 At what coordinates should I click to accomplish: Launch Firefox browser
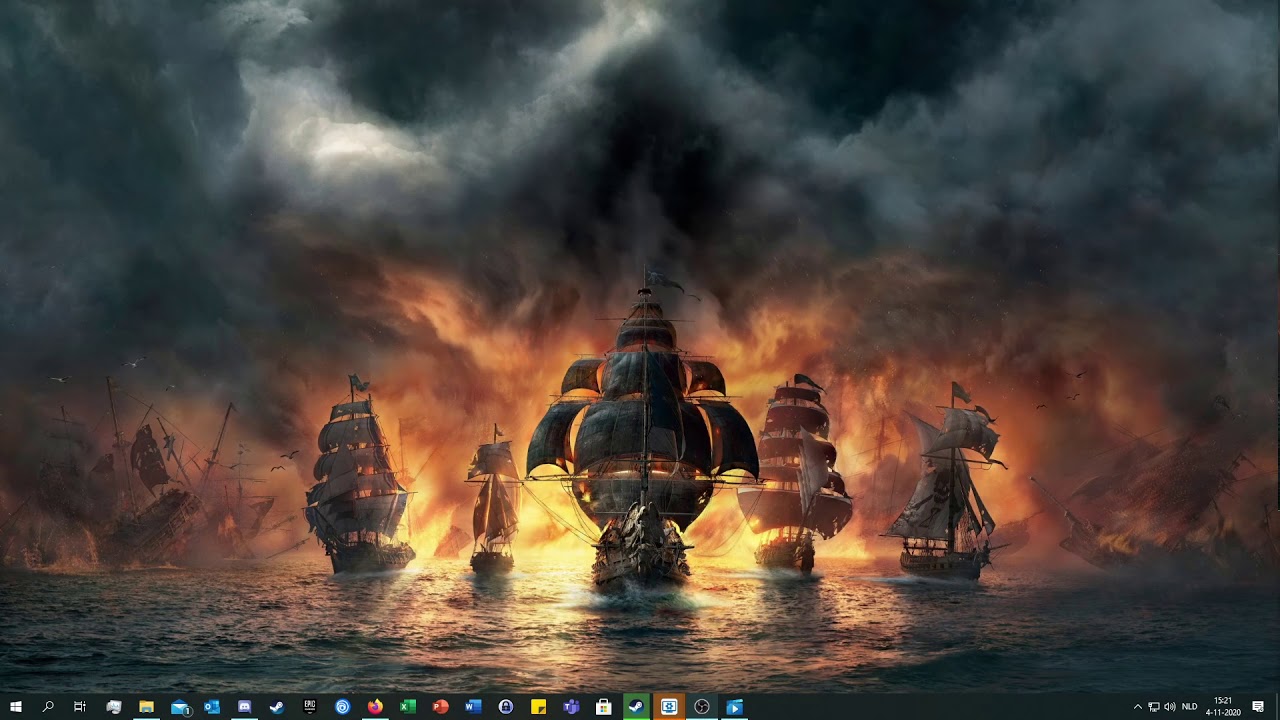(x=375, y=707)
